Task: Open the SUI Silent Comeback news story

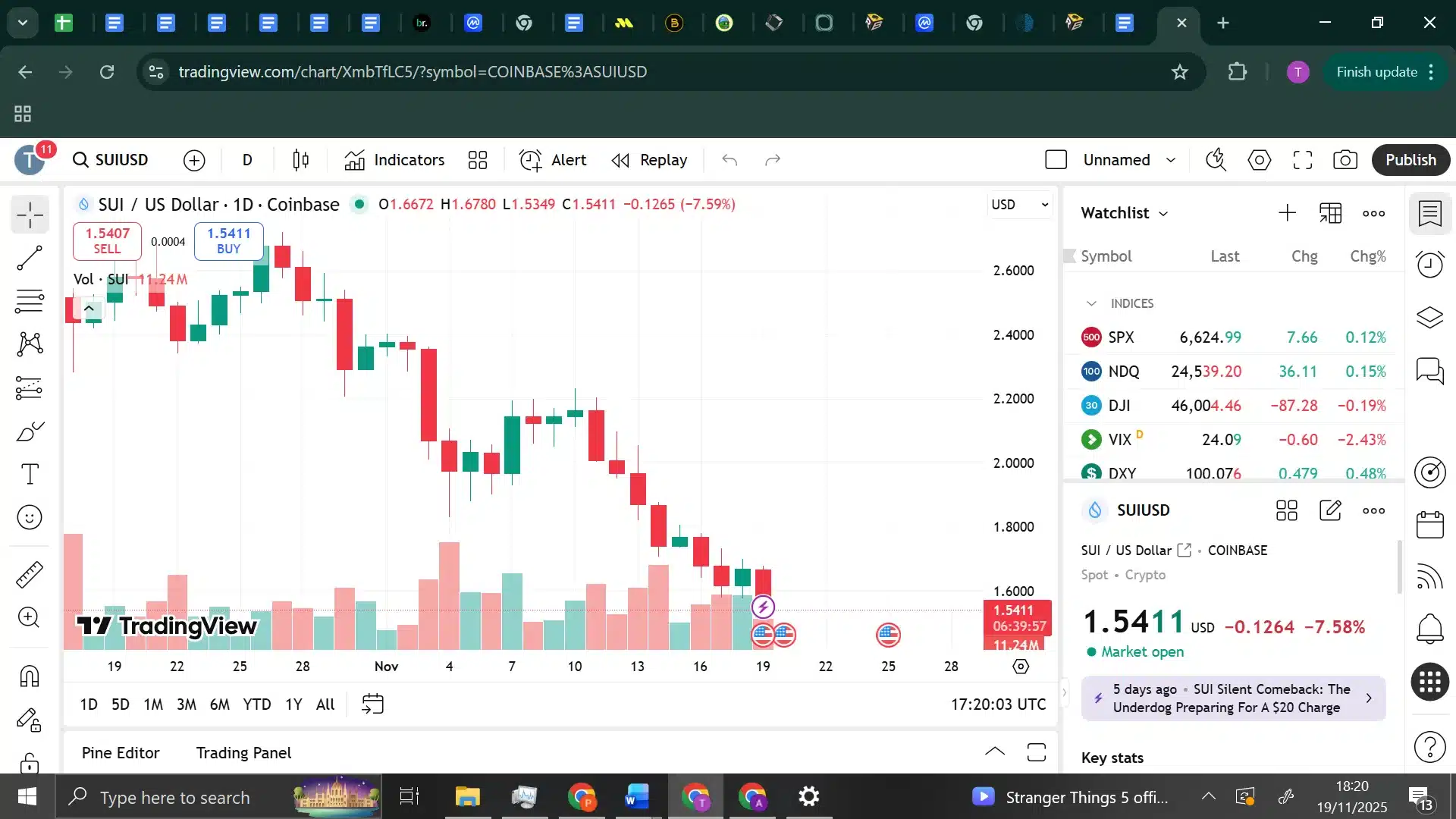Action: [x=1232, y=698]
